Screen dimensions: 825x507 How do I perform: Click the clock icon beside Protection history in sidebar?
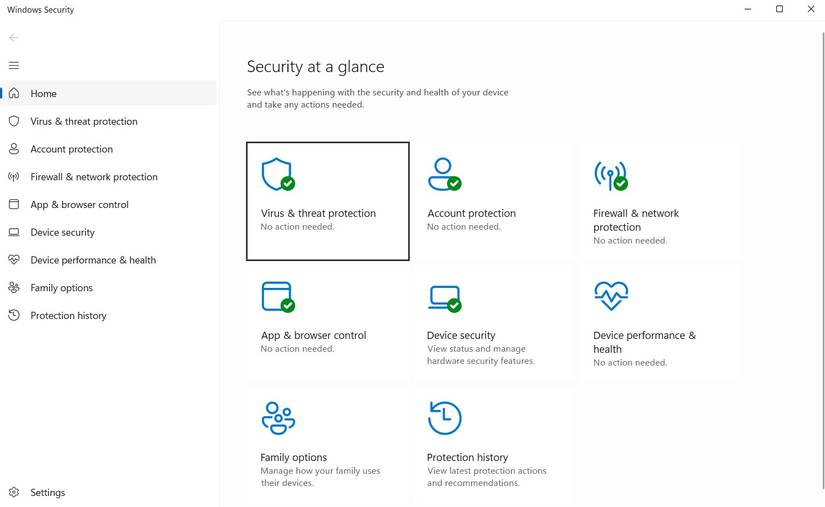pyautogui.click(x=14, y=315)
